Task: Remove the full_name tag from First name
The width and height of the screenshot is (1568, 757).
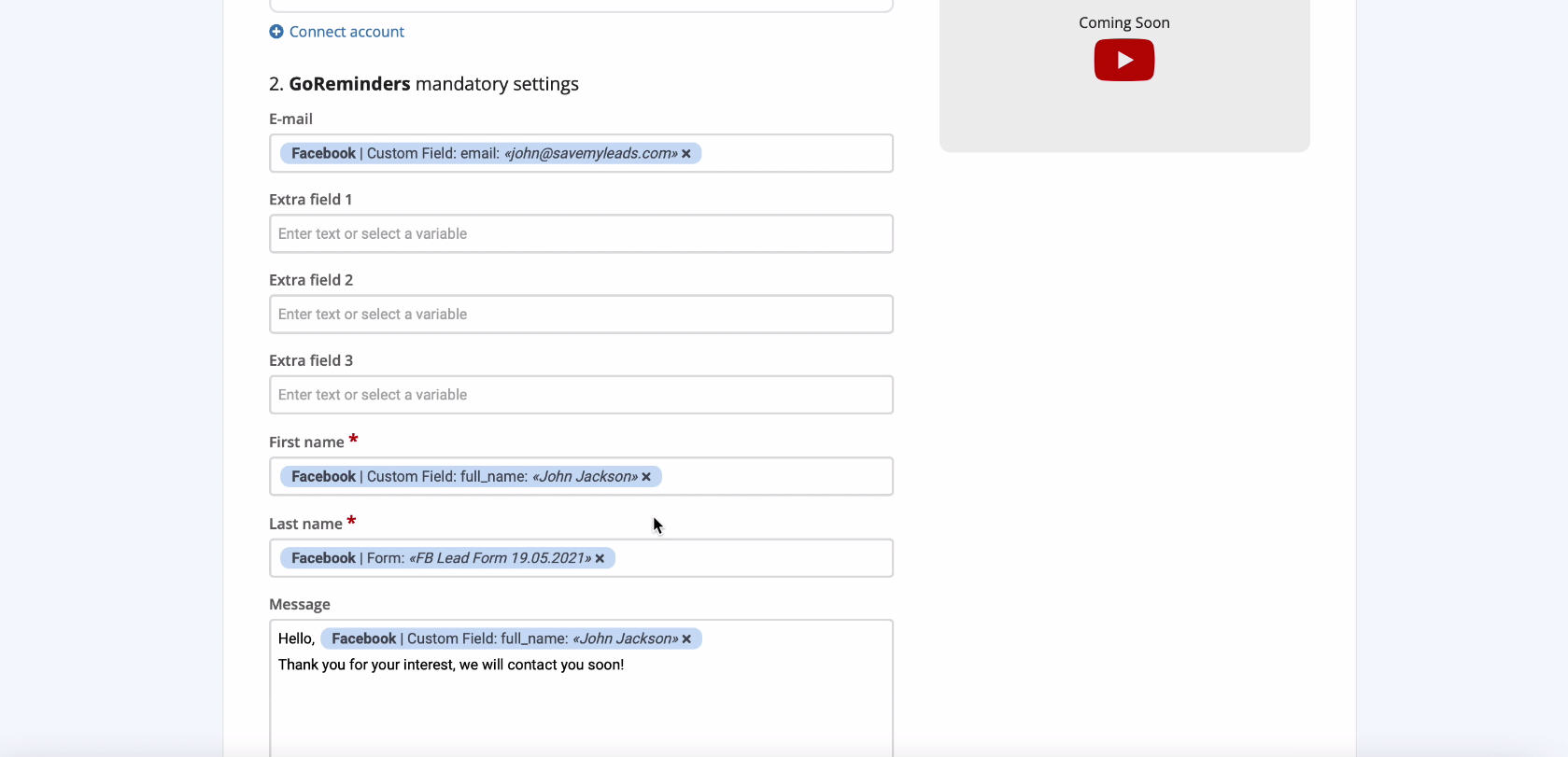Action: (646, 477)
